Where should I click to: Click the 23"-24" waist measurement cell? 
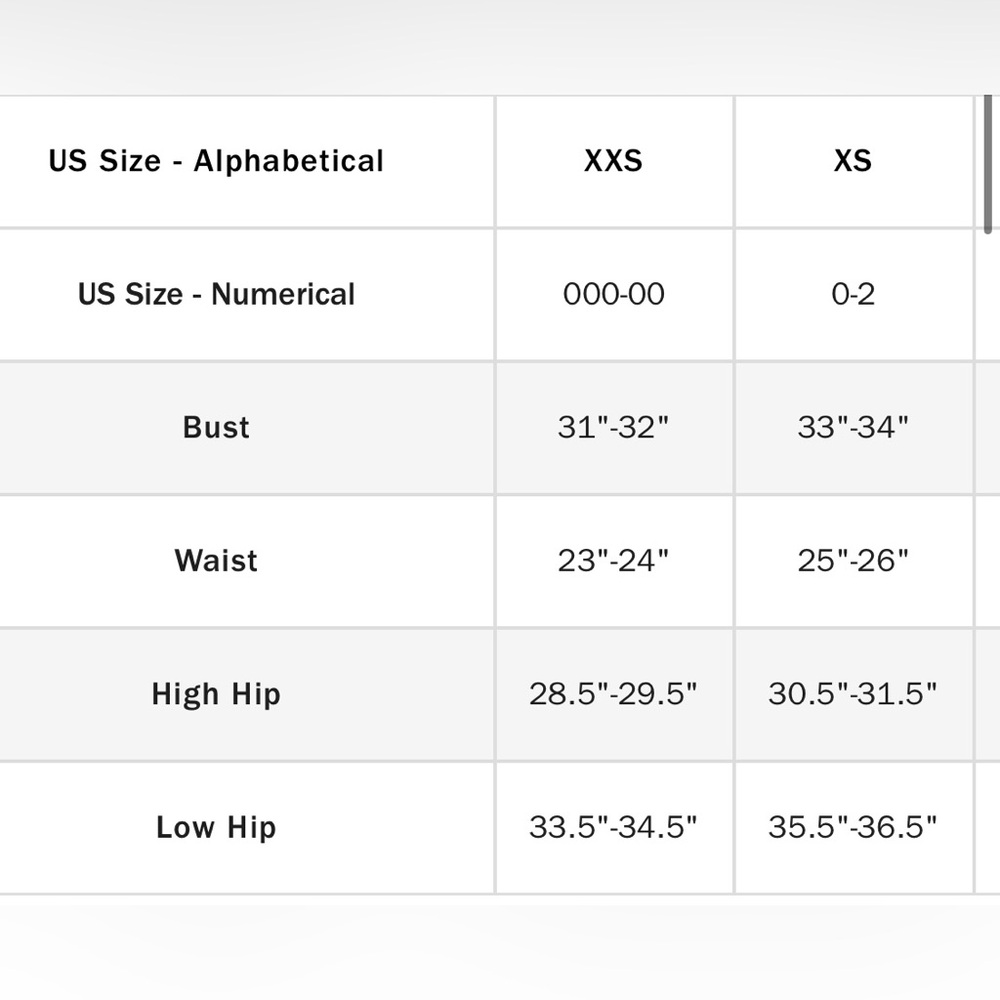point(614,561)
